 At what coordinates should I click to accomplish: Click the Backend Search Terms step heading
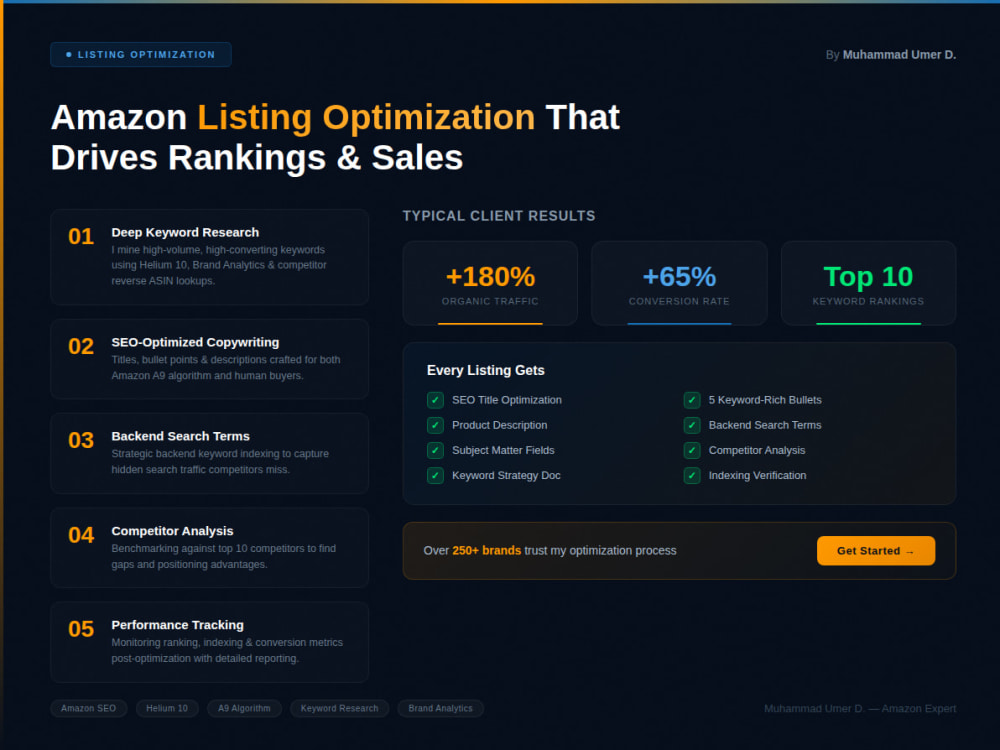pos(180,436)
